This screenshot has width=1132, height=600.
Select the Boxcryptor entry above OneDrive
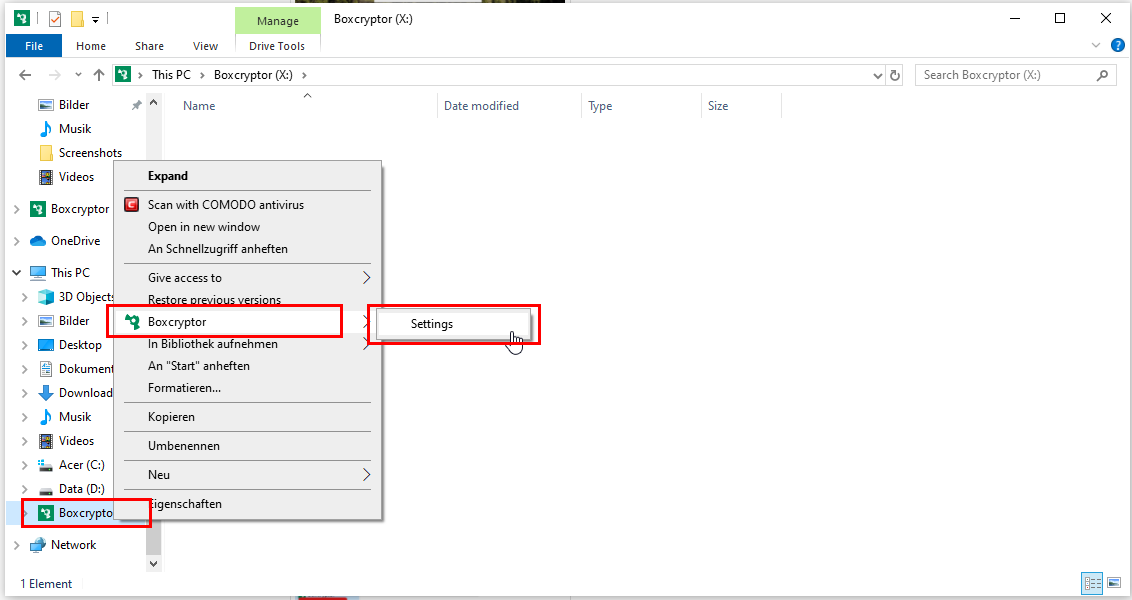[80, 209]
